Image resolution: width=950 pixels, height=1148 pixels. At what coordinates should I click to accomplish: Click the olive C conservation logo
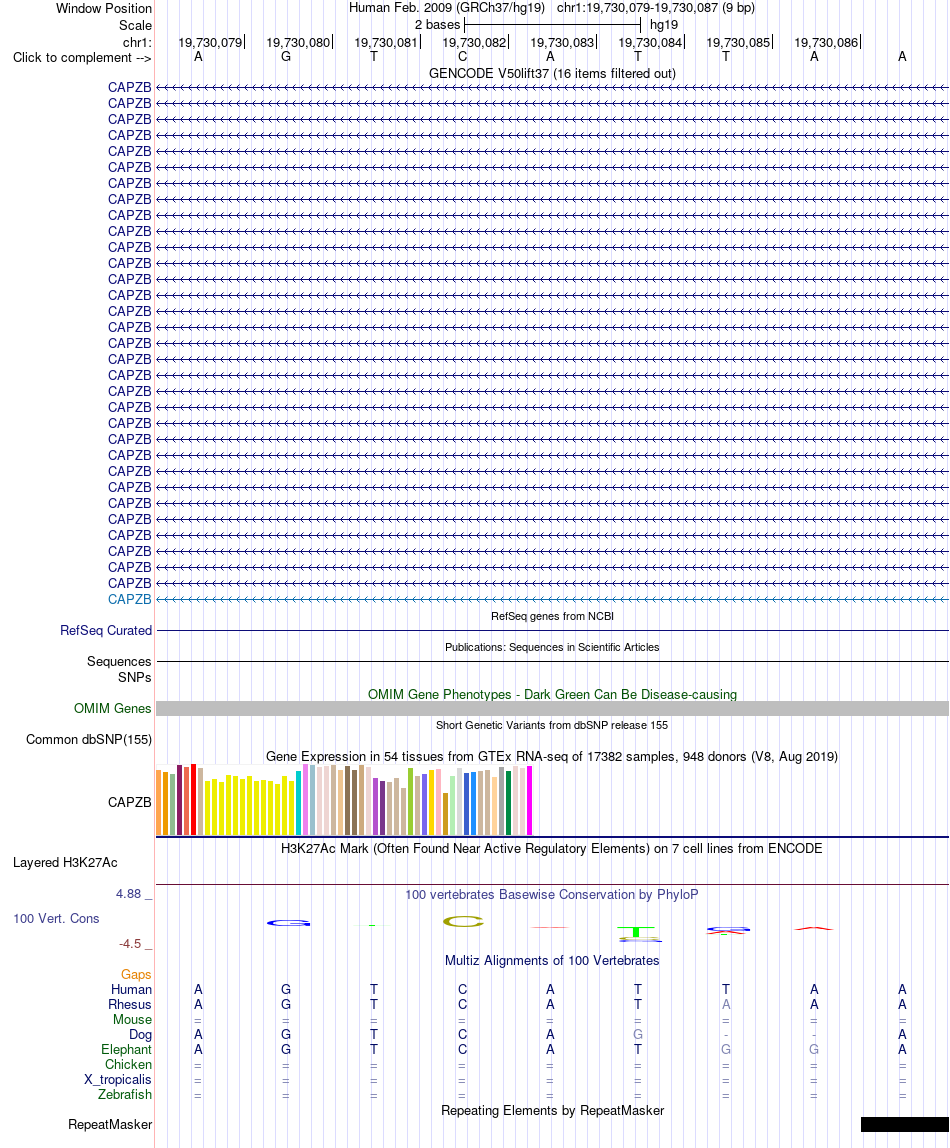[463, 922]
